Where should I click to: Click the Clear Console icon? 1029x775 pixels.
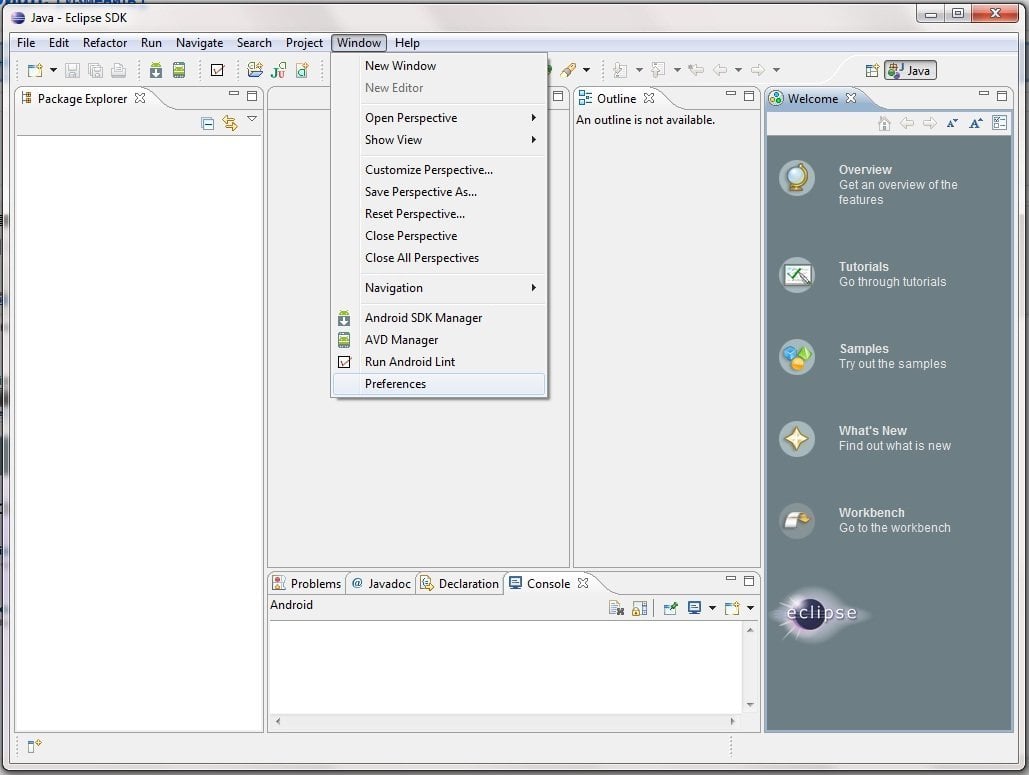point(617,608)
